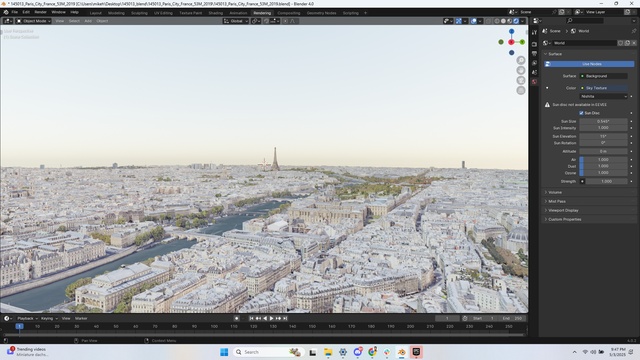
Task: Open the timeline Playback popover
Action: point(27,318)
